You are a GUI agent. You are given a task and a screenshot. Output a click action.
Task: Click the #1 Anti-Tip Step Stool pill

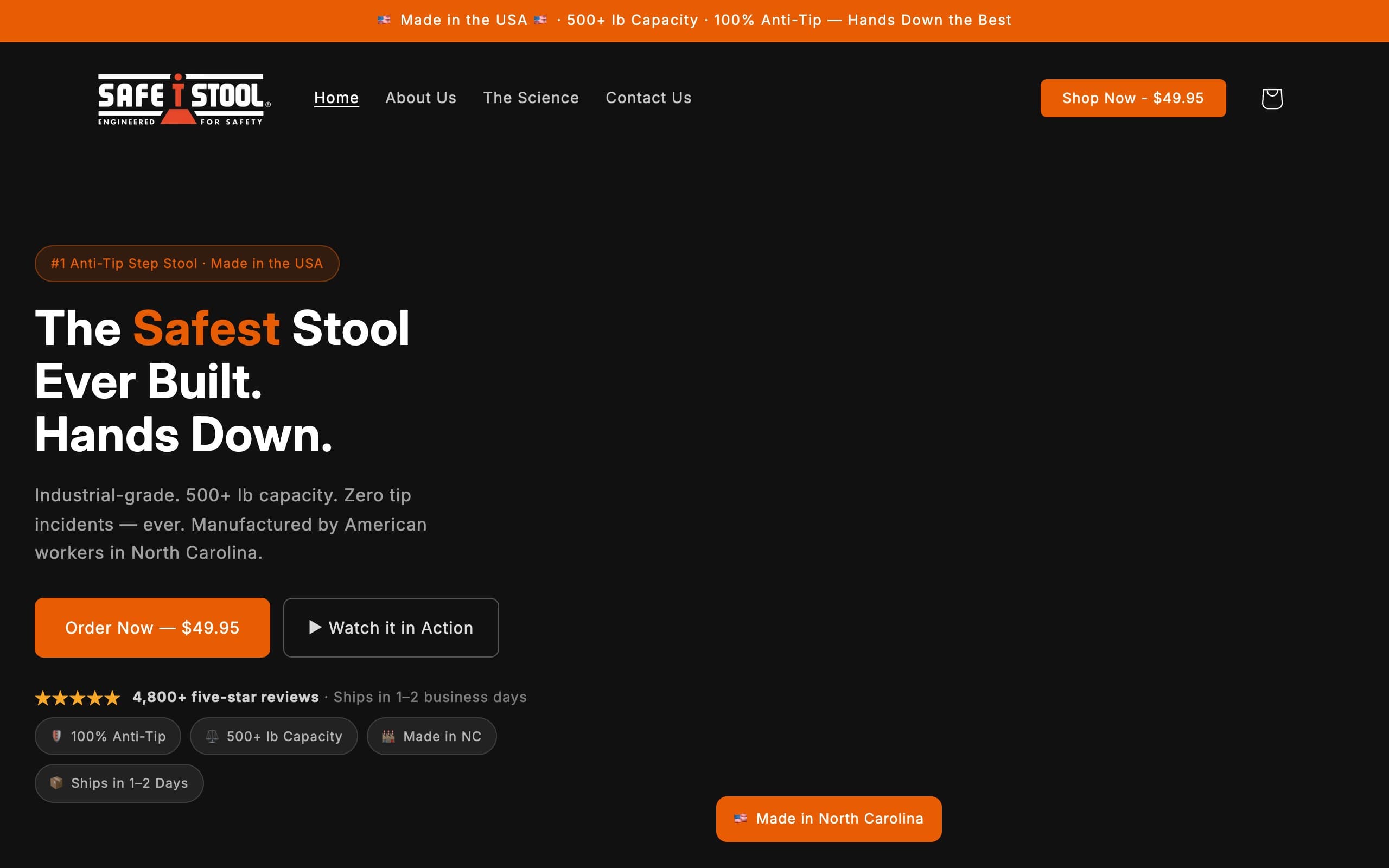pos(187,264)
